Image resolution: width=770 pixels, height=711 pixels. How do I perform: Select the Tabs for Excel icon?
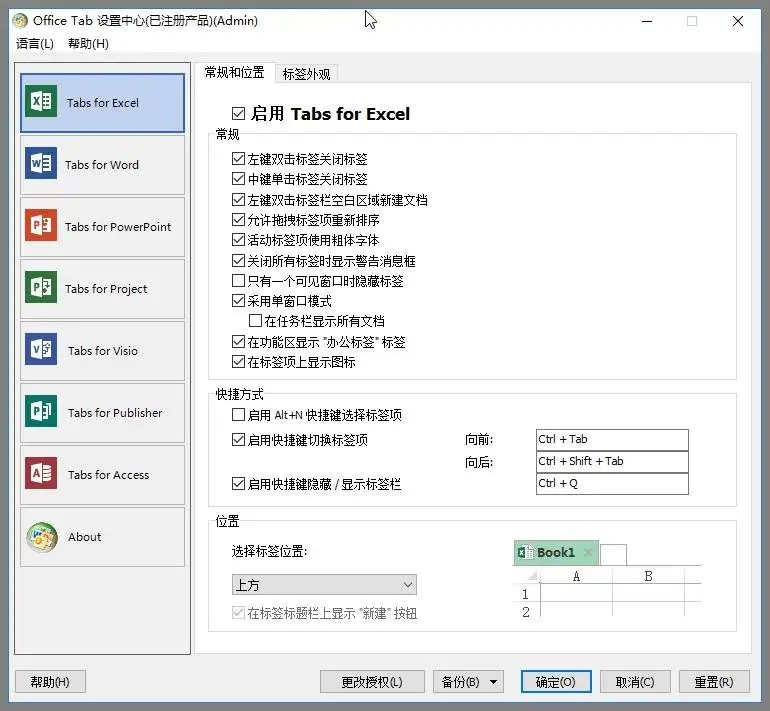(x=42, y=103)
